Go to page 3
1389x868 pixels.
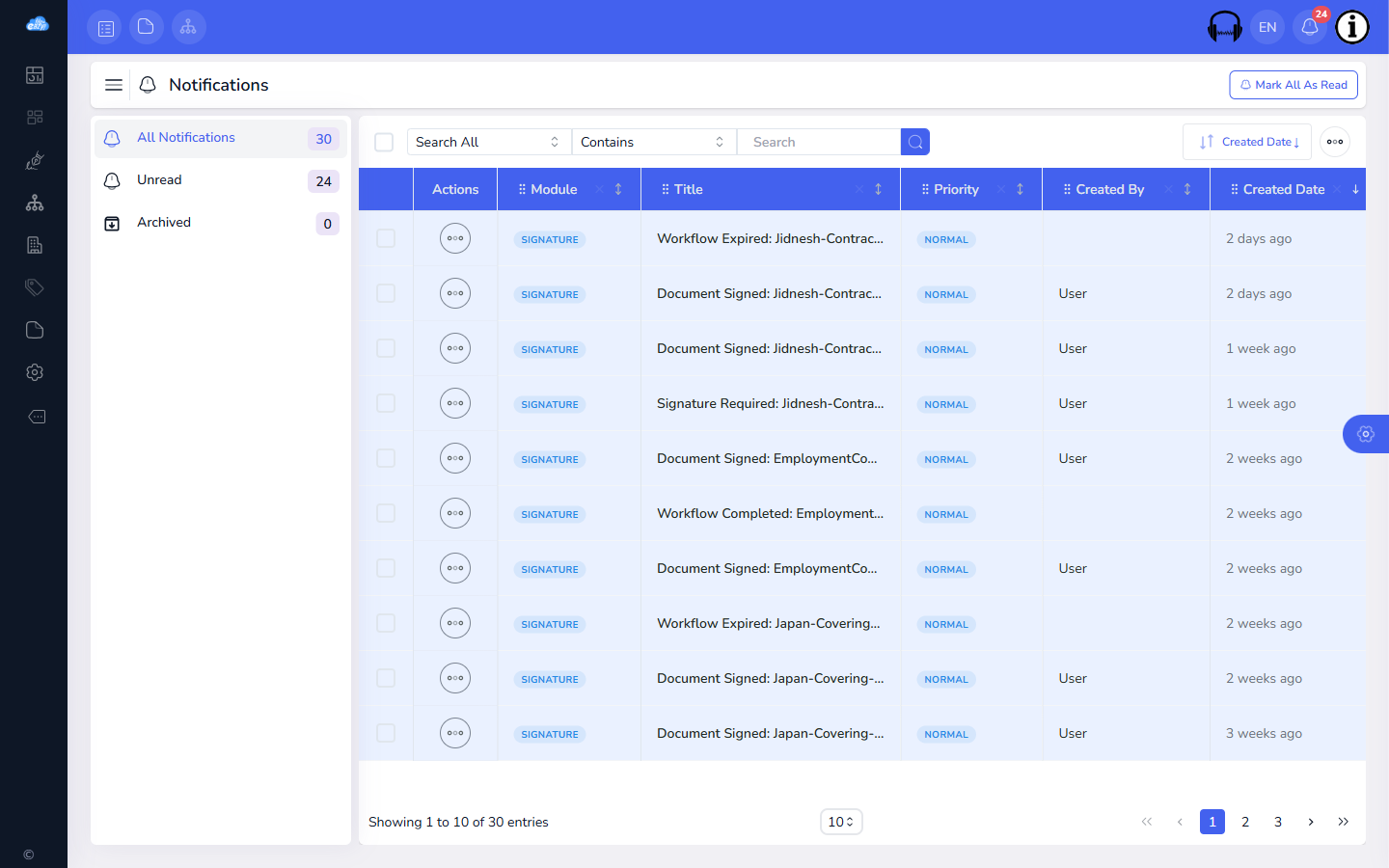(x=1278, y=822)
